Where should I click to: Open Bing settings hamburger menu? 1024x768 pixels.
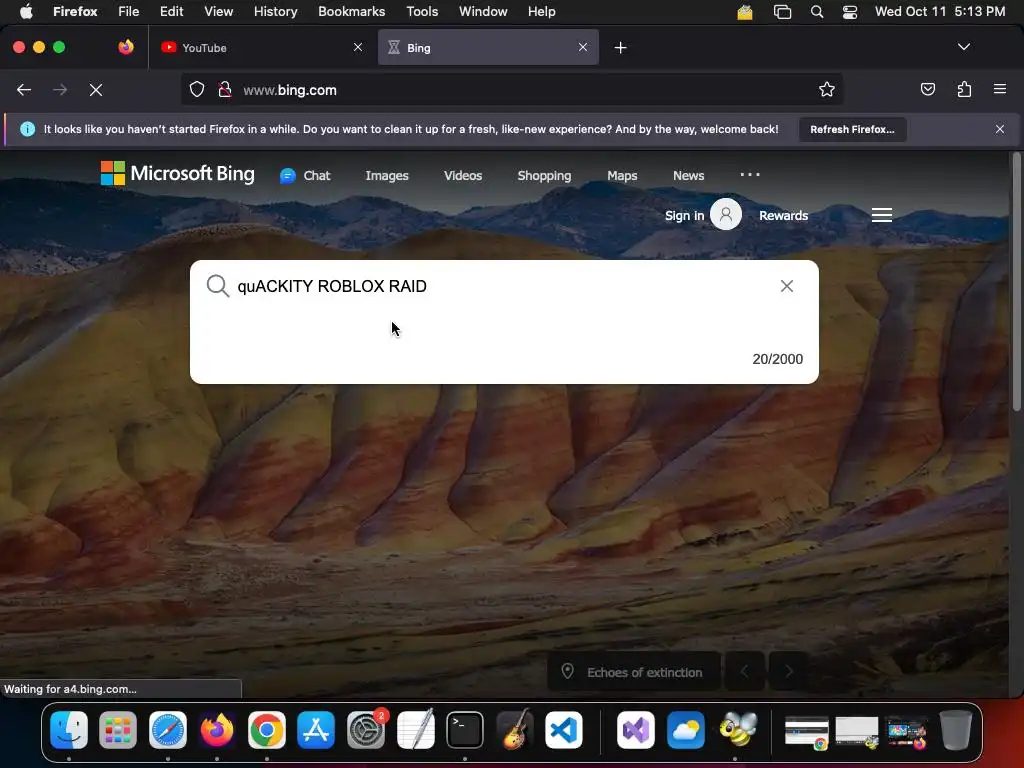tap(882, 215)
